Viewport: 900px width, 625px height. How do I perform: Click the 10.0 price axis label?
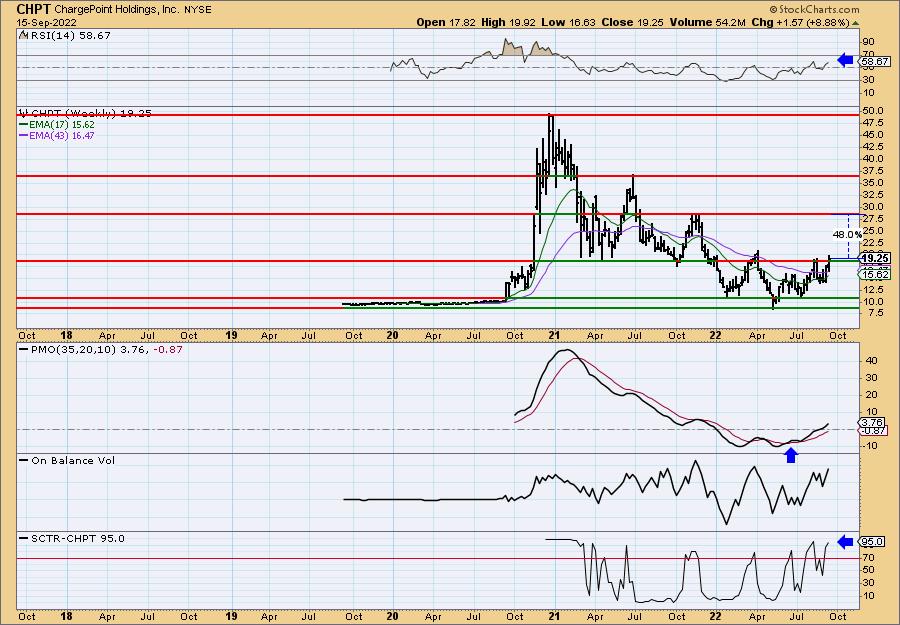click(873, 302)
